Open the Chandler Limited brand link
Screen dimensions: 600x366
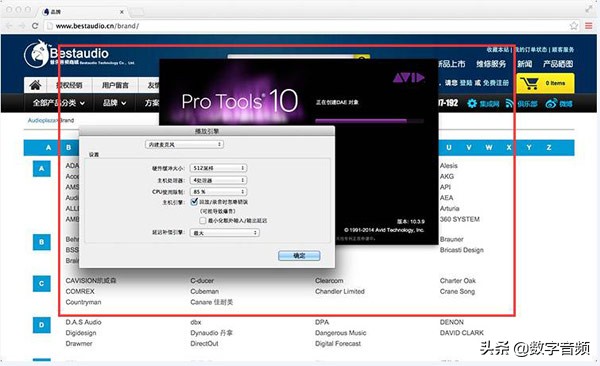340,291
